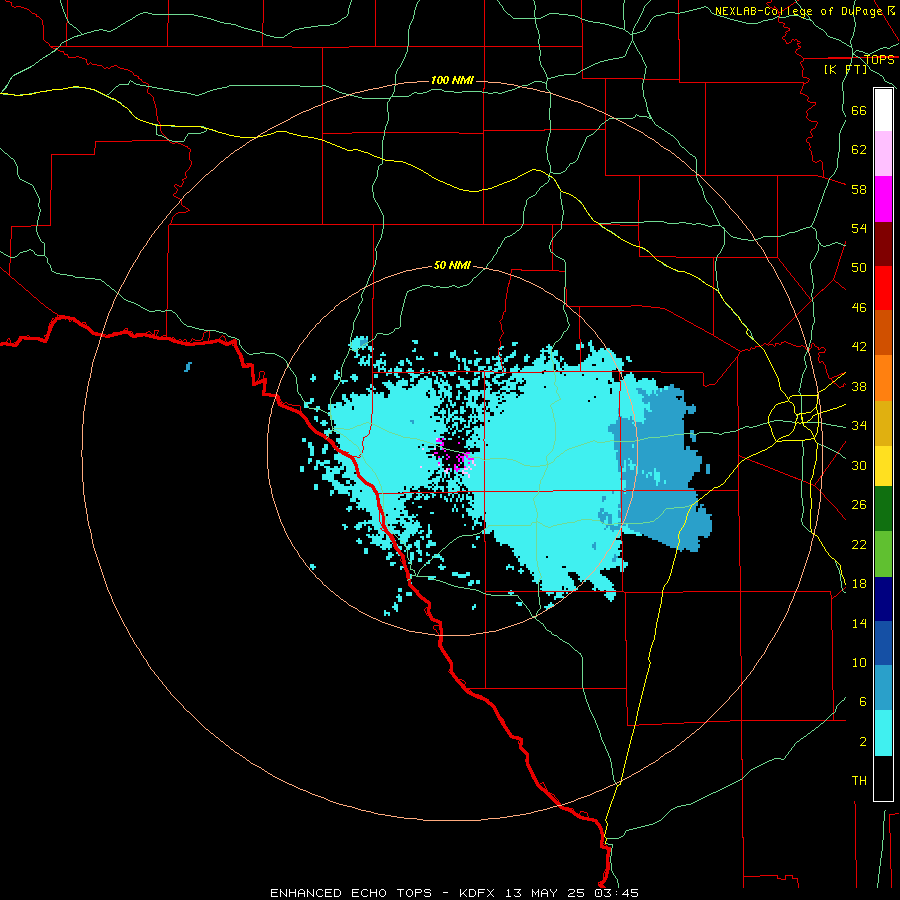Viewport: 900px width, 900px height.
Task: Click the 18 value on the color scale
Action: [859, 584]
